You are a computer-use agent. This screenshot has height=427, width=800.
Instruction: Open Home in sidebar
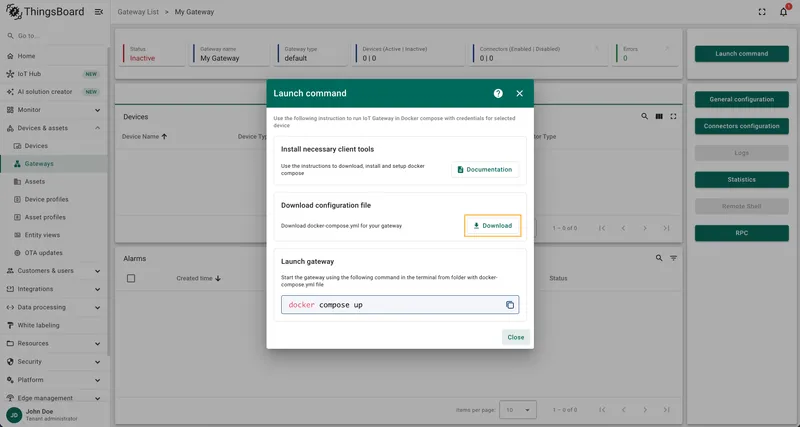(x=54, y=56)
